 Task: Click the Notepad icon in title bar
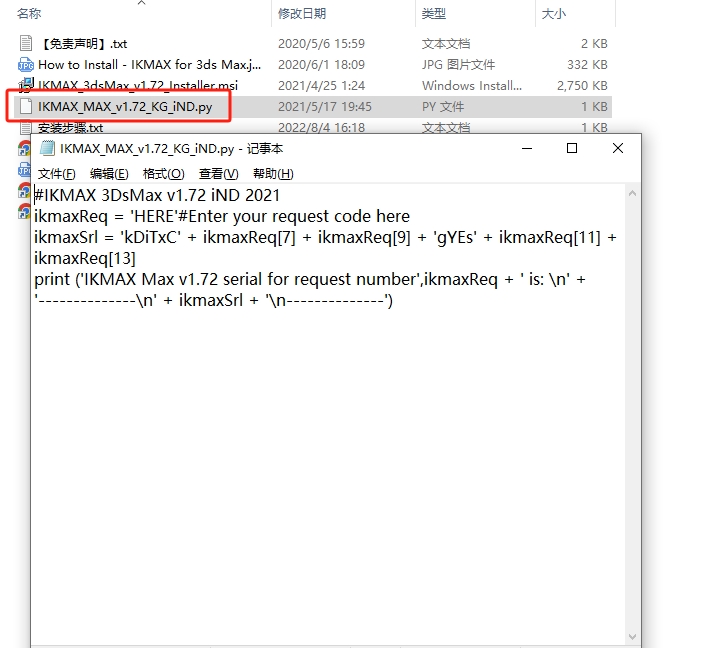pos(47,148)
